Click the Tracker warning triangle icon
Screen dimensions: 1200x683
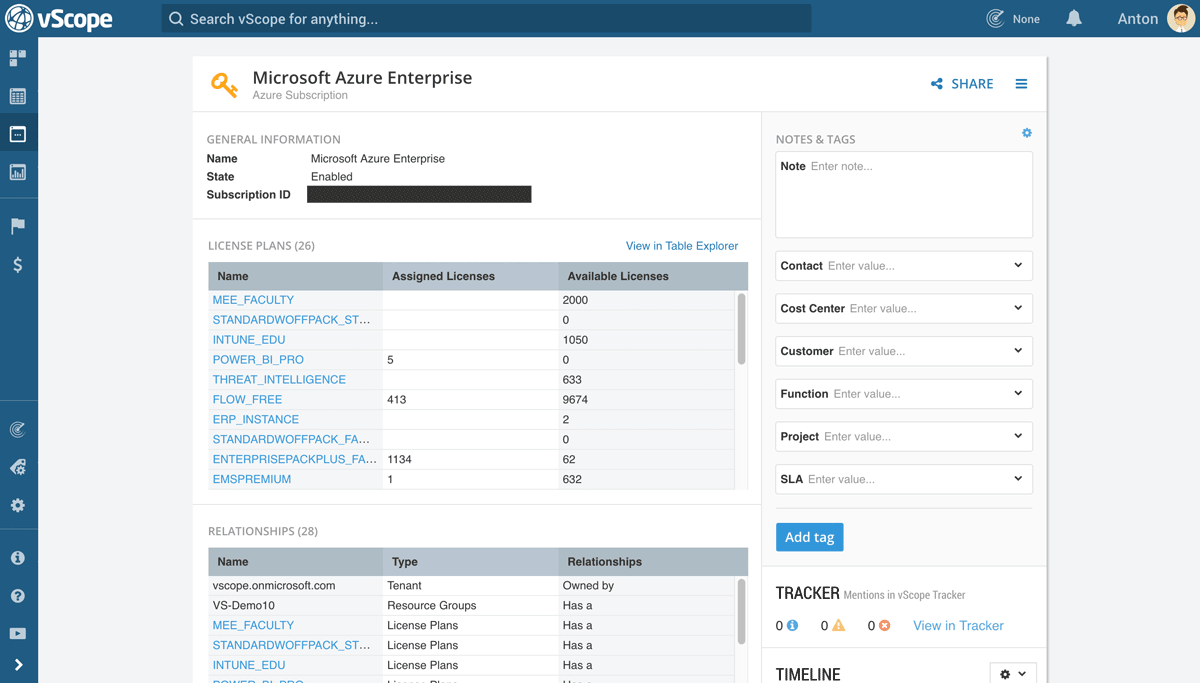[839, 626]
